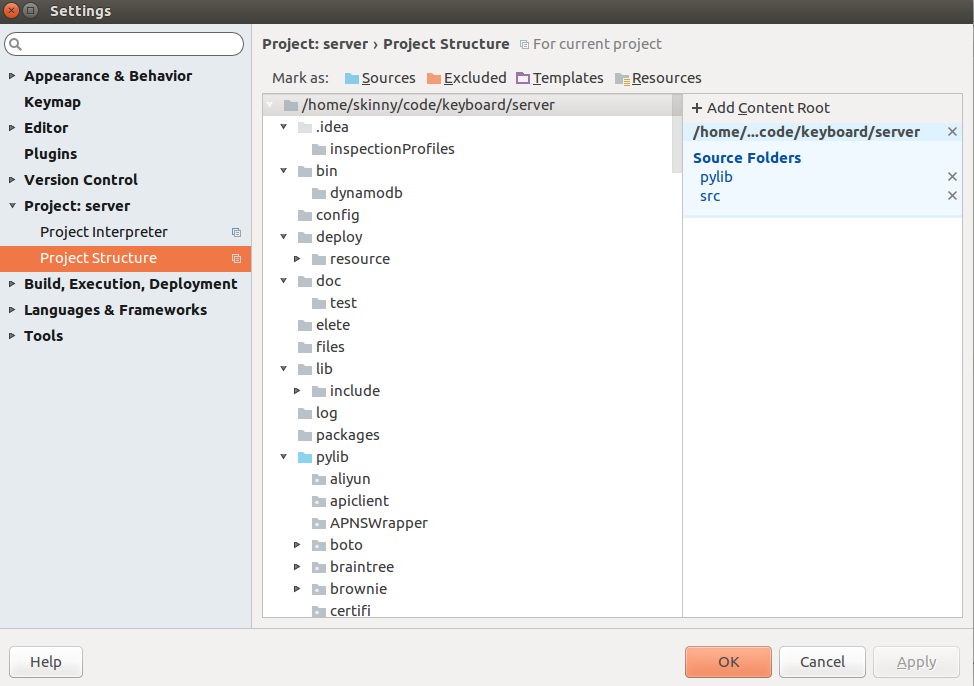974x686 pixels.
Task: Open the 'Project: server' breadcrumb
Action: click(x=315, y=44)
